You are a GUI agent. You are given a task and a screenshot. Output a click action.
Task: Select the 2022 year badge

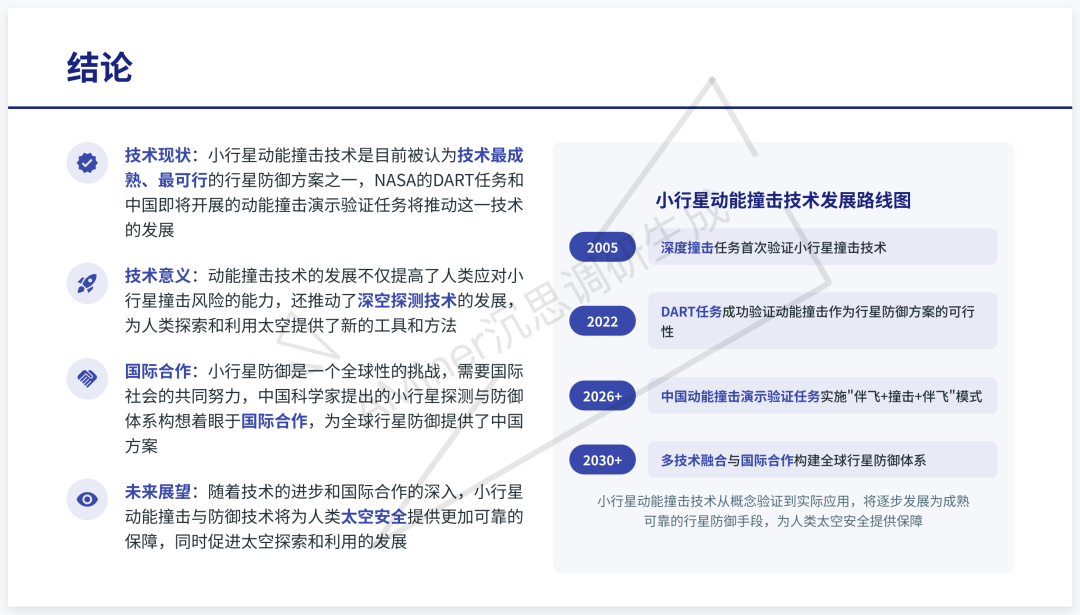[x=602, y=321]
